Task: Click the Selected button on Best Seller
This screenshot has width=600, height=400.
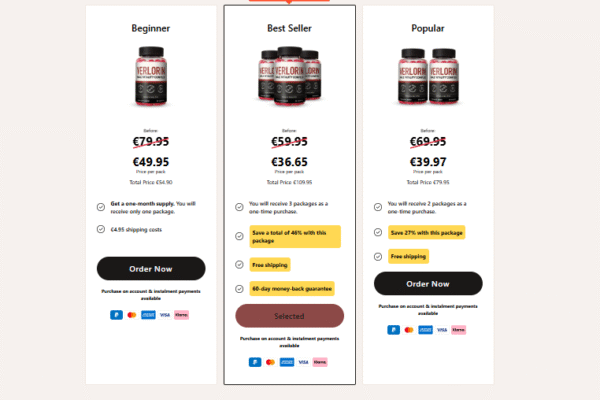Action: (x=289, y=316)
